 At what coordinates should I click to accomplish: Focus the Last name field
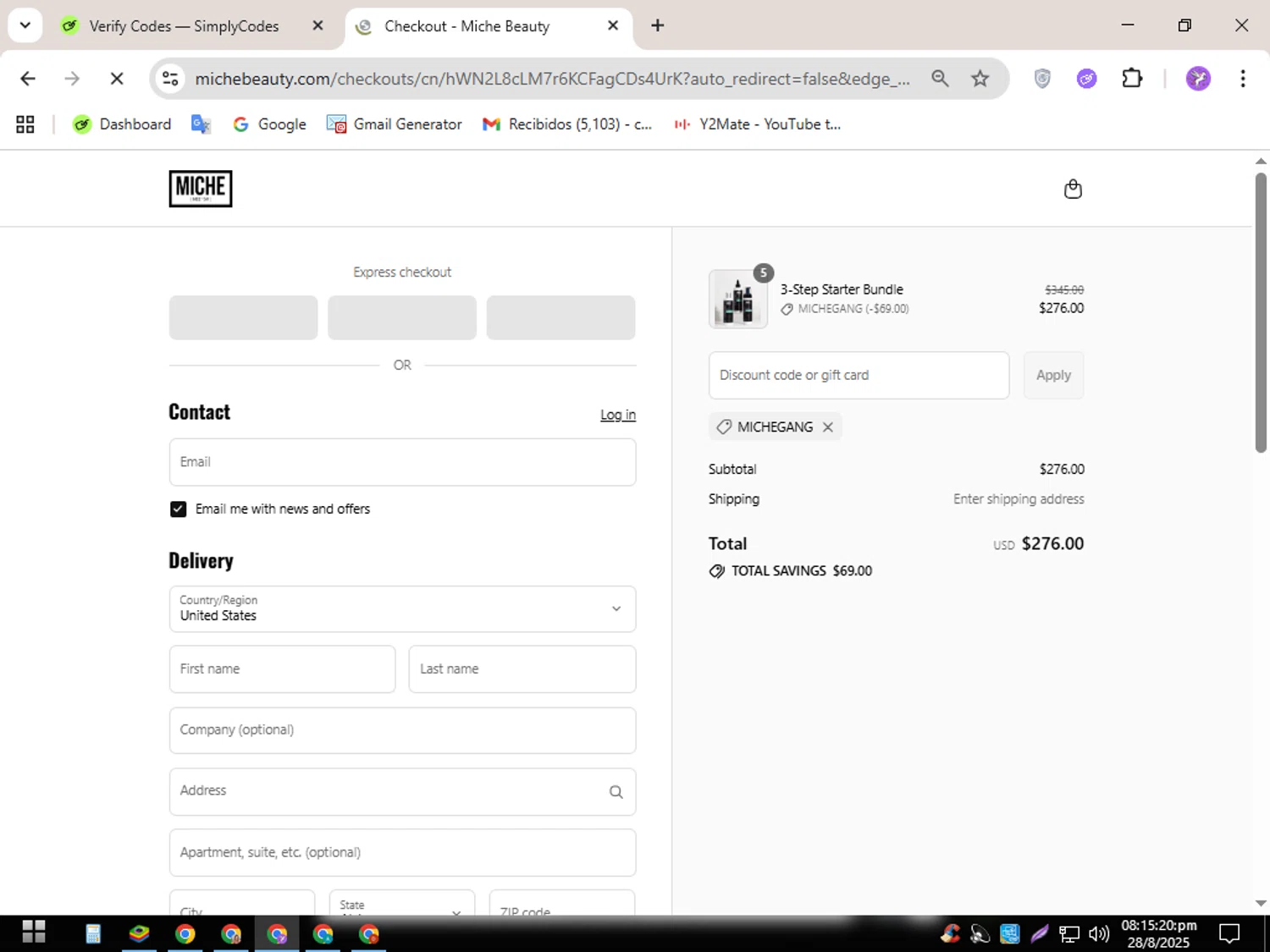522,669
